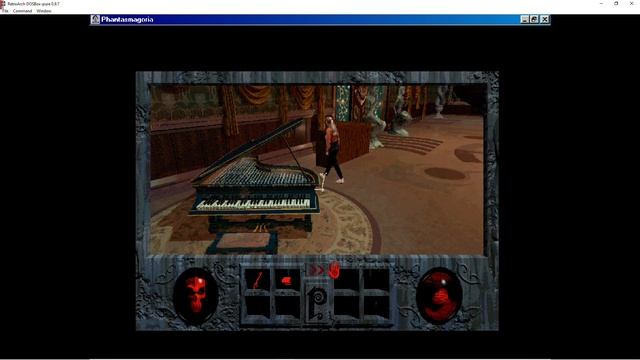Screen dimensions: 640x360
Task: Click the grand piano keyboard
Action: [x=254, y=203]
